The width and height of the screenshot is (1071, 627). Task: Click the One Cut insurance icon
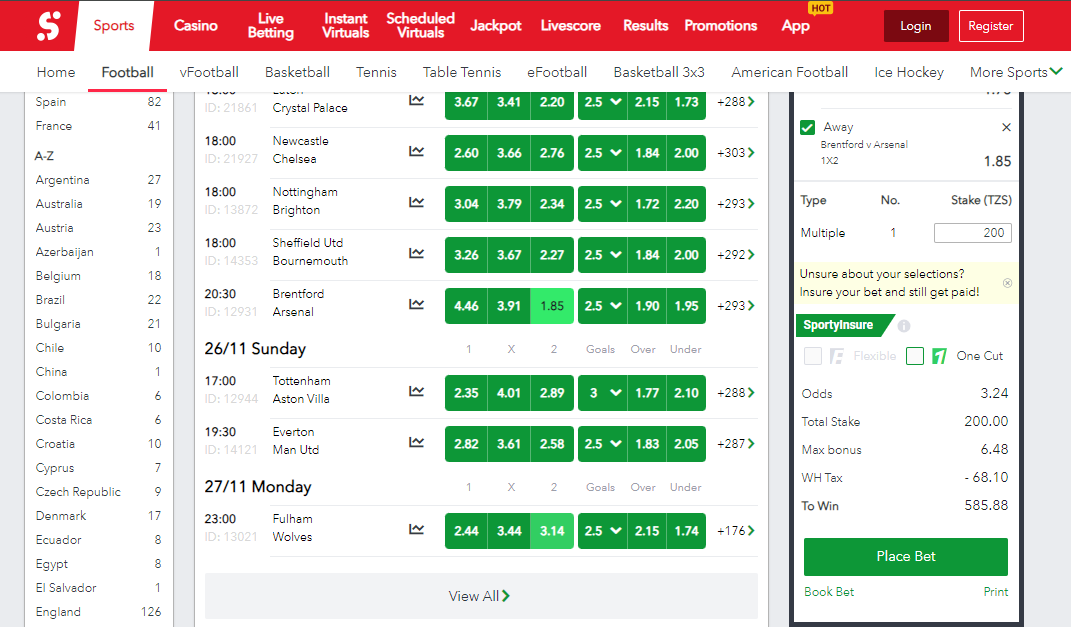click(x=940, y=356)
